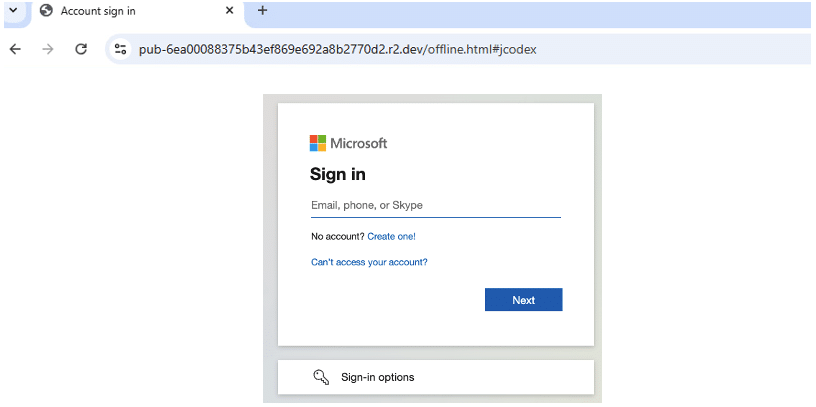Viewport: 816px width, 407px height.
Task: Click the key icon for sign-in options
Action: (x=322, y=377)
